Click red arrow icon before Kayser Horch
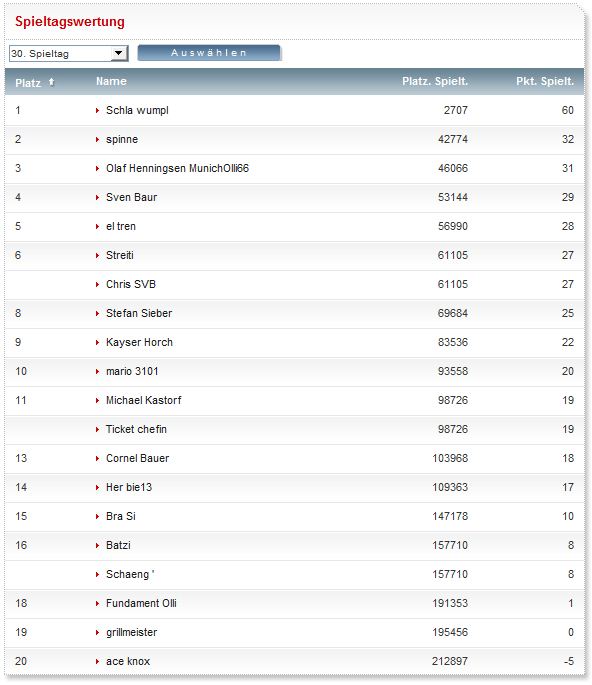The height and width of the screenshot is (685, 592). [x=97, y=342]
